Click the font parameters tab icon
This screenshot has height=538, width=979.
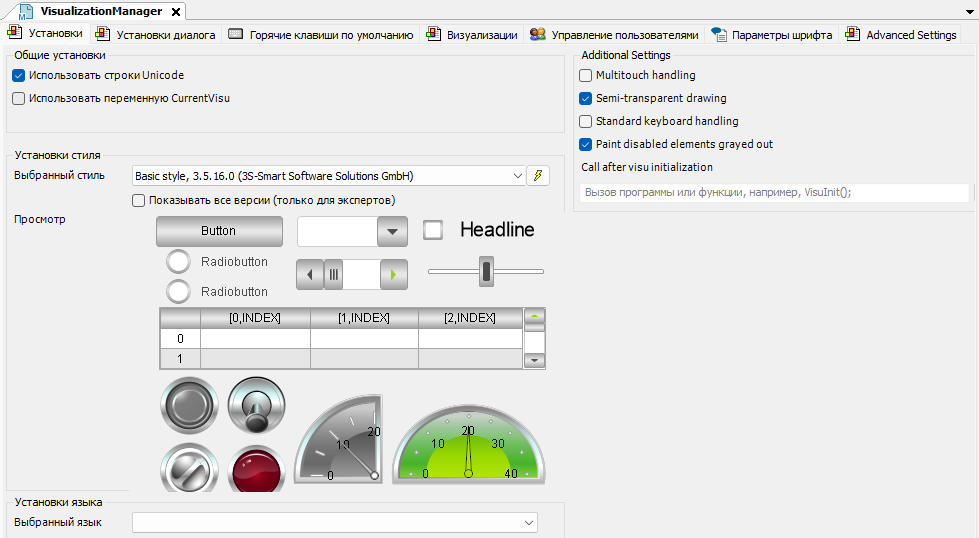pyautogui.click(x=718, y=34)
